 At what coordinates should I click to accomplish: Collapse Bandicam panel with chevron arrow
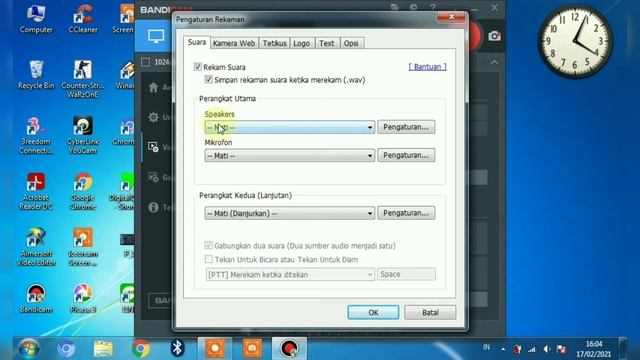[494, 62]
